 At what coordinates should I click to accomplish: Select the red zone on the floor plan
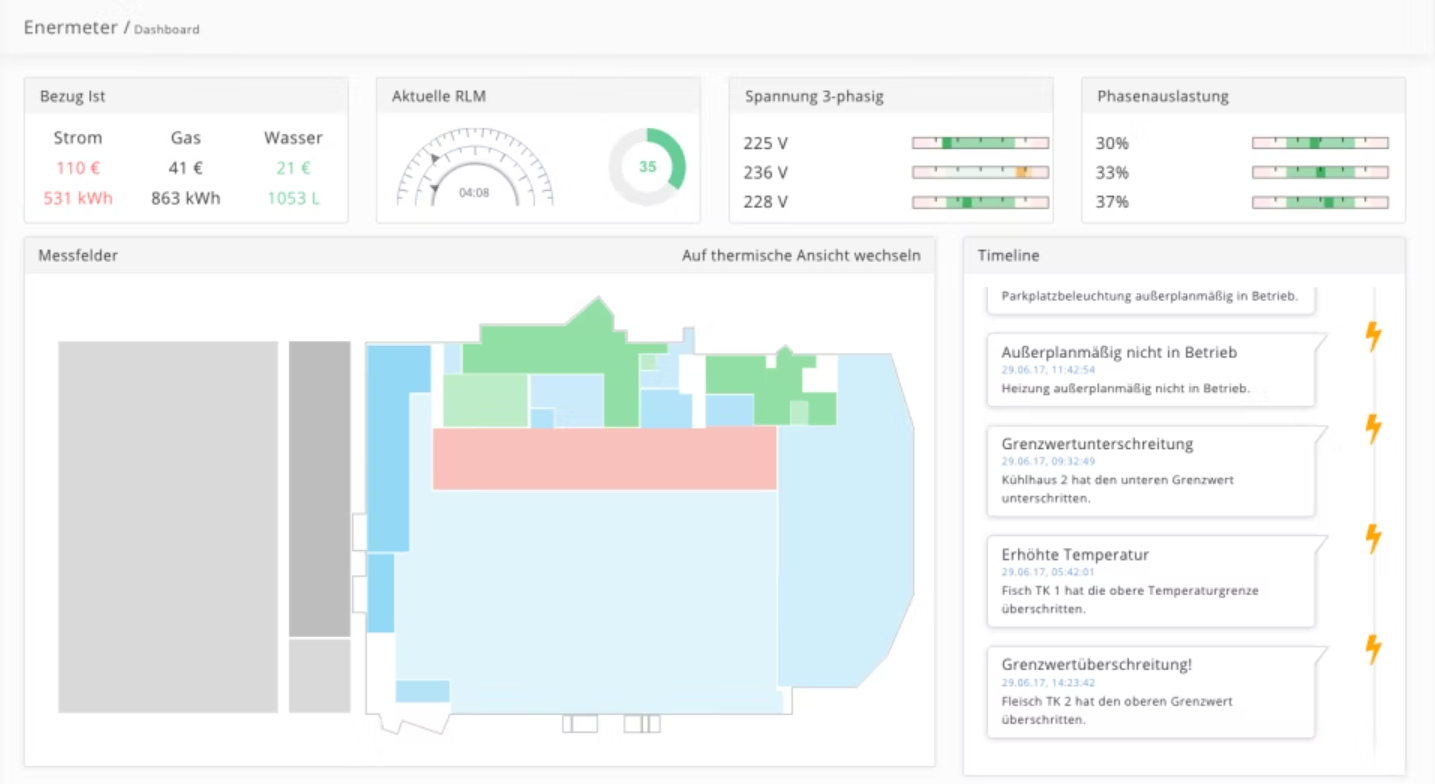[x=604, y=458]
